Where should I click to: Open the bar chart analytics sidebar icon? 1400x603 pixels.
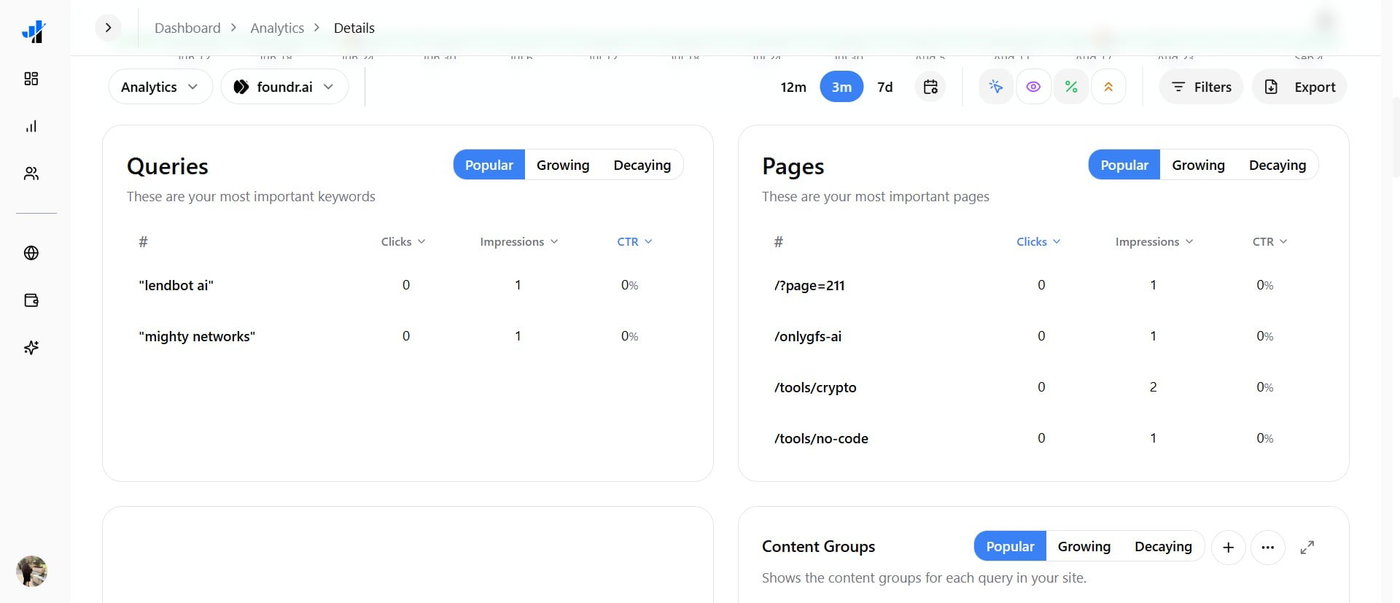31,126
